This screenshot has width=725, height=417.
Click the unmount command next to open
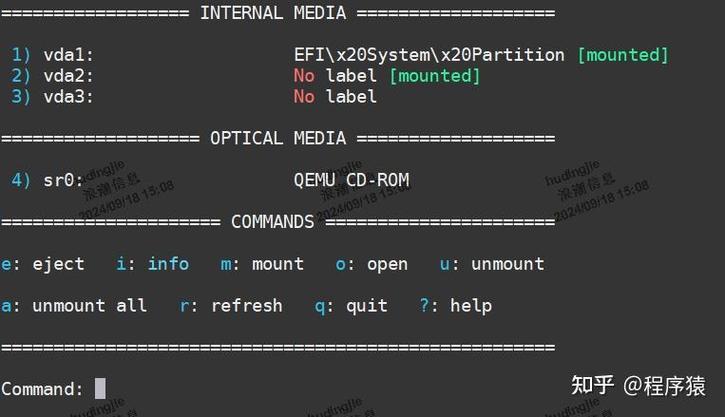point(492,264)
